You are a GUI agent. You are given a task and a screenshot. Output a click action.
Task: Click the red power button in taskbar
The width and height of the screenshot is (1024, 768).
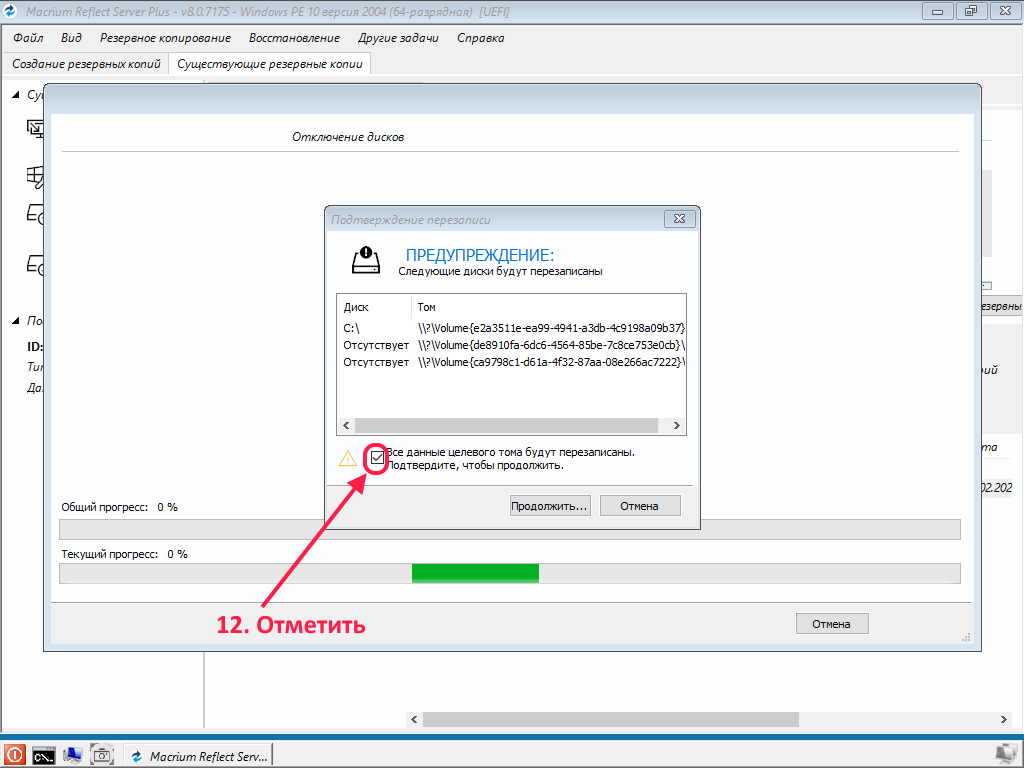[x=14, y=756]
